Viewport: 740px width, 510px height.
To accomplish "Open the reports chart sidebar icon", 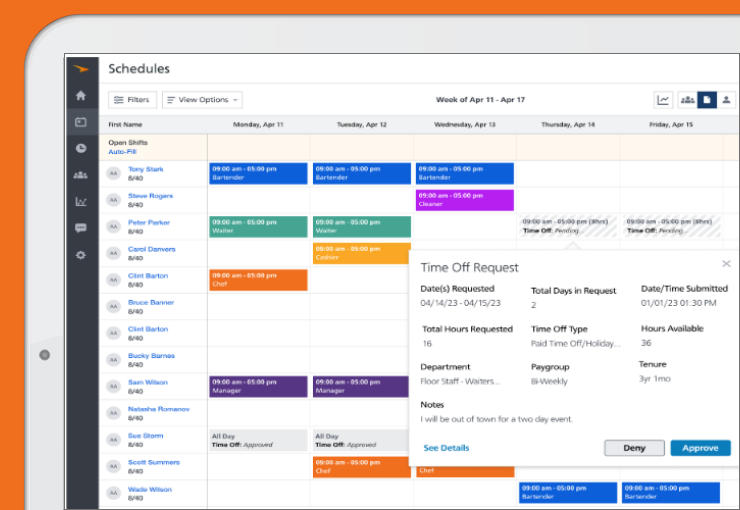I will (81, 201).
